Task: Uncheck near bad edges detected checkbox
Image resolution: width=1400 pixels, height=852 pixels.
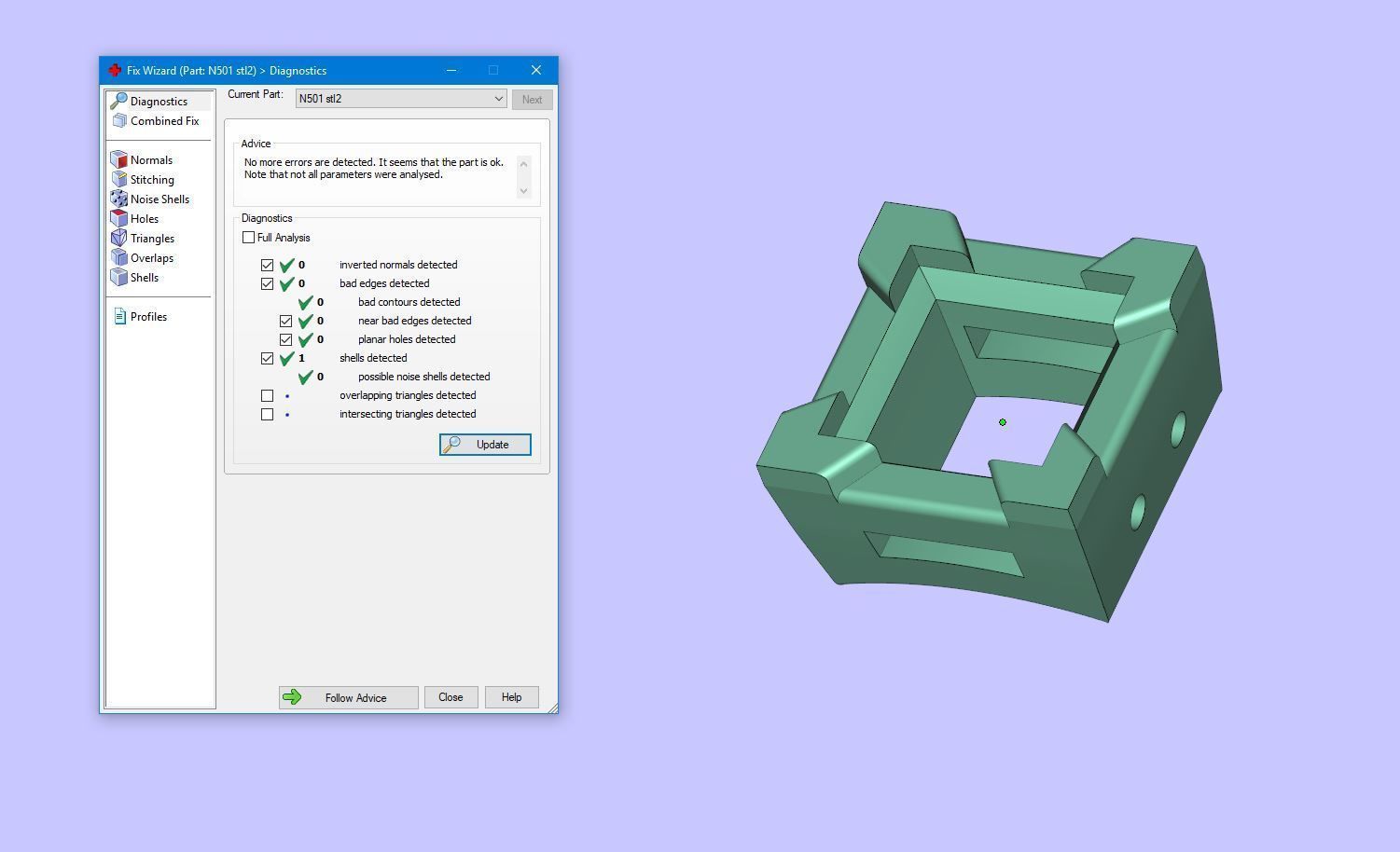Action: point(286,321)
